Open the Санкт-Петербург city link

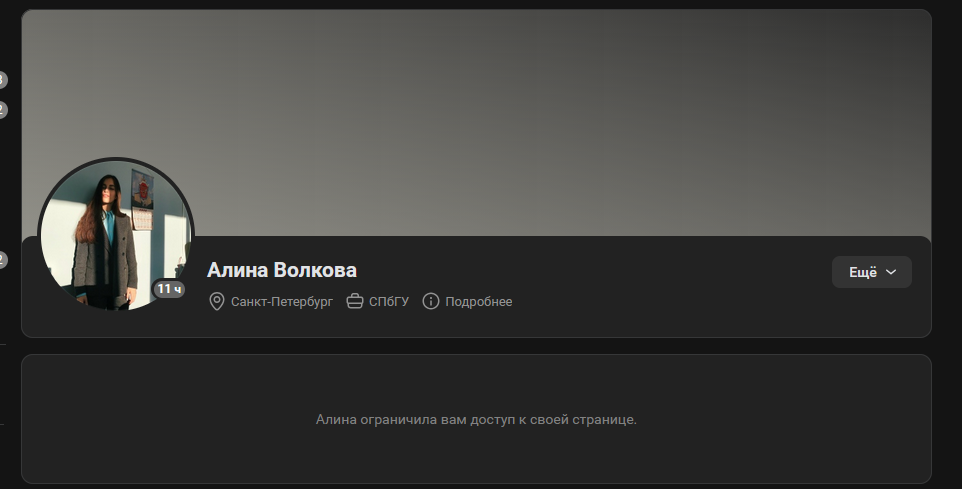(x=281, y=301)
